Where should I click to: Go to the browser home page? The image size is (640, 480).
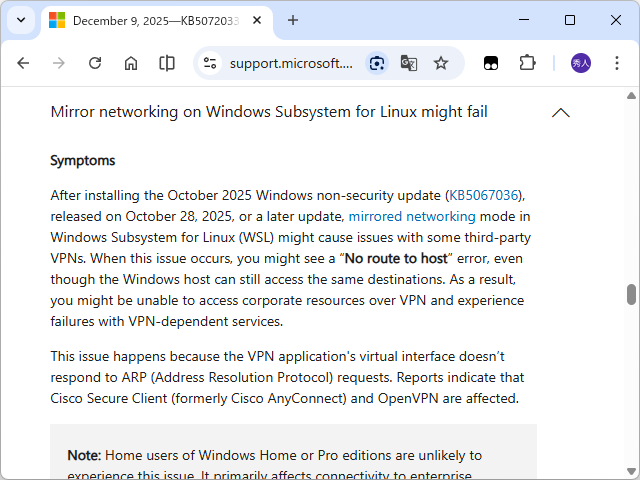click(131, 63)
